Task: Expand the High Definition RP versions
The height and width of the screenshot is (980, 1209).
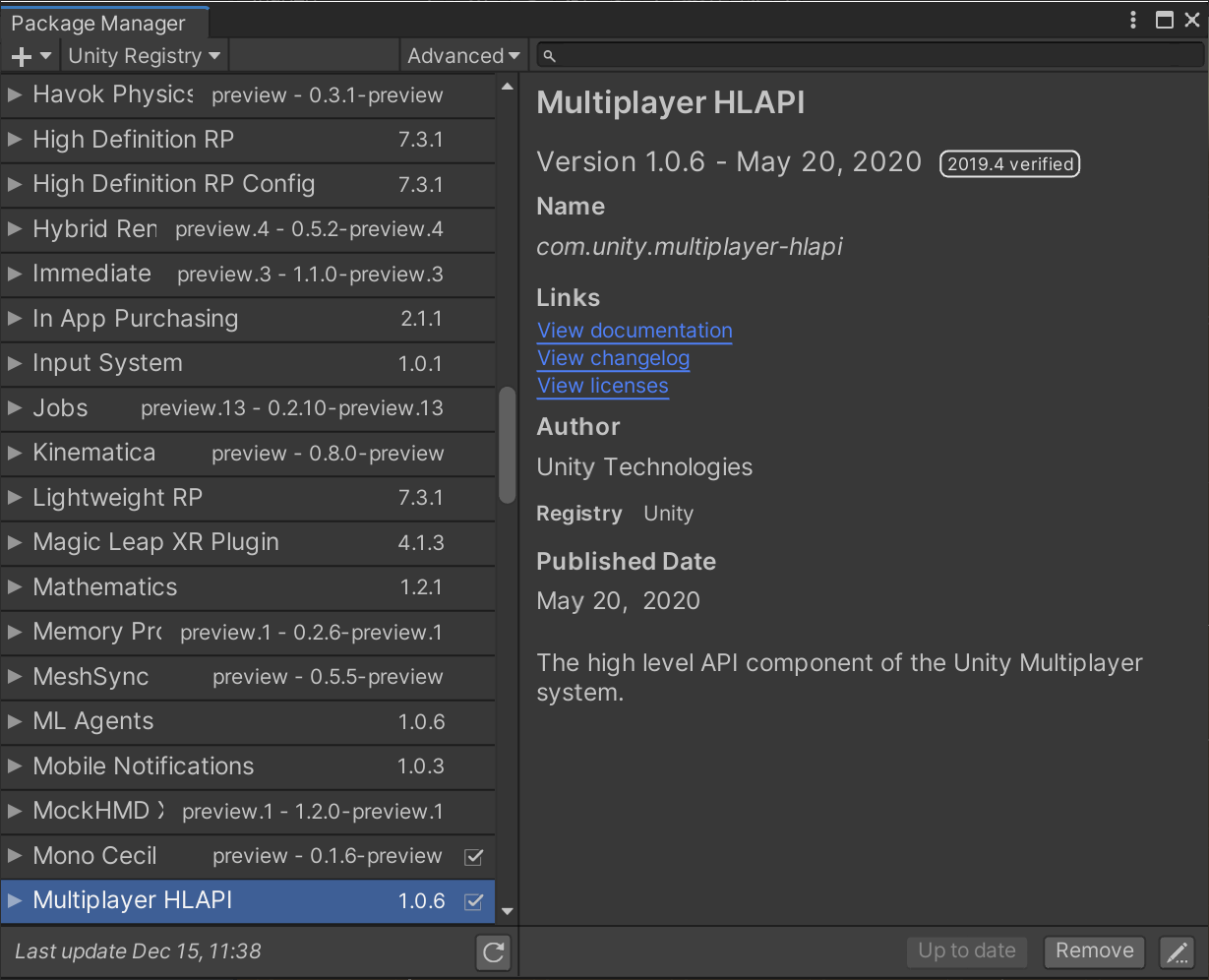Action: [x=15, y=140]
